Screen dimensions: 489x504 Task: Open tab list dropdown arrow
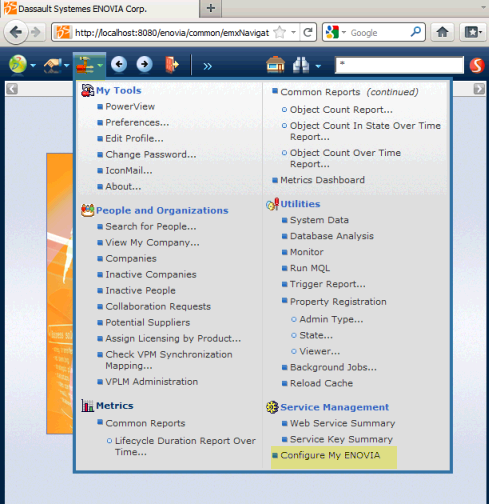(x=484, y=7)
